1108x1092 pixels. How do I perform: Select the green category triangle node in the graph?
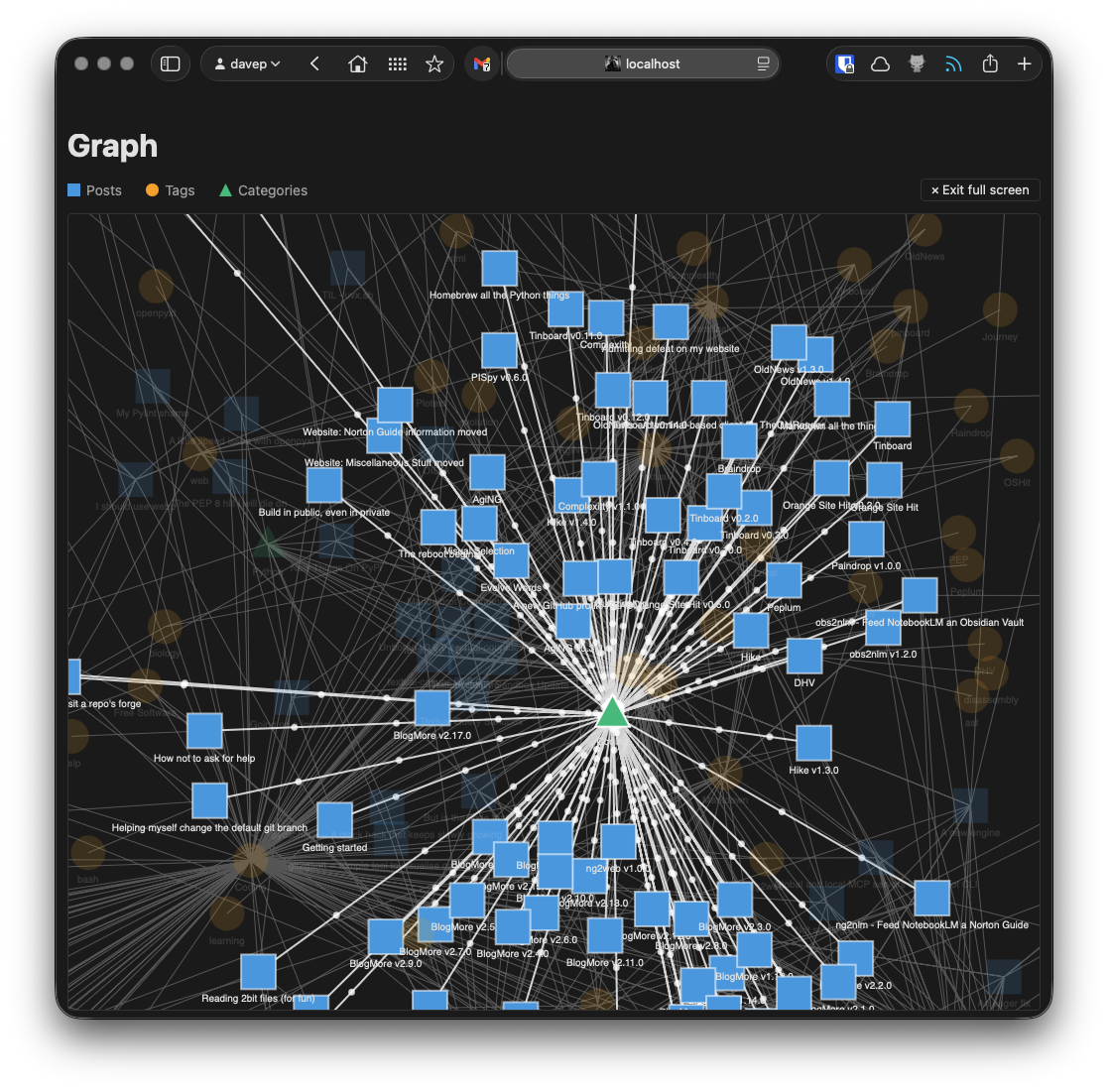click(x=613, y=713)
